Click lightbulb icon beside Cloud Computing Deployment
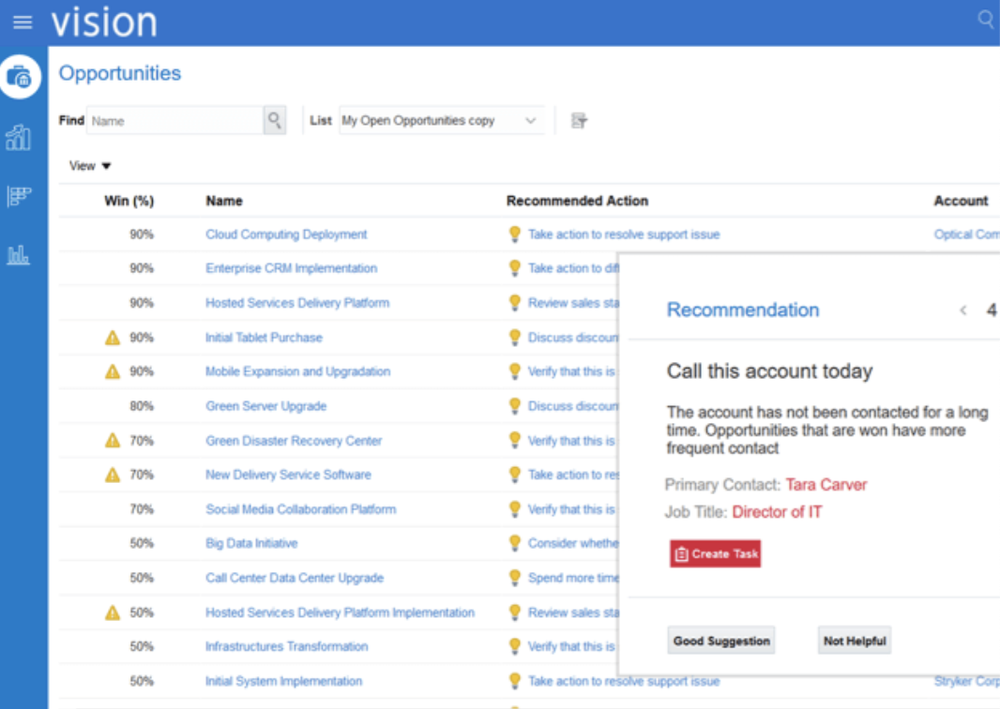 click(515, 233)
